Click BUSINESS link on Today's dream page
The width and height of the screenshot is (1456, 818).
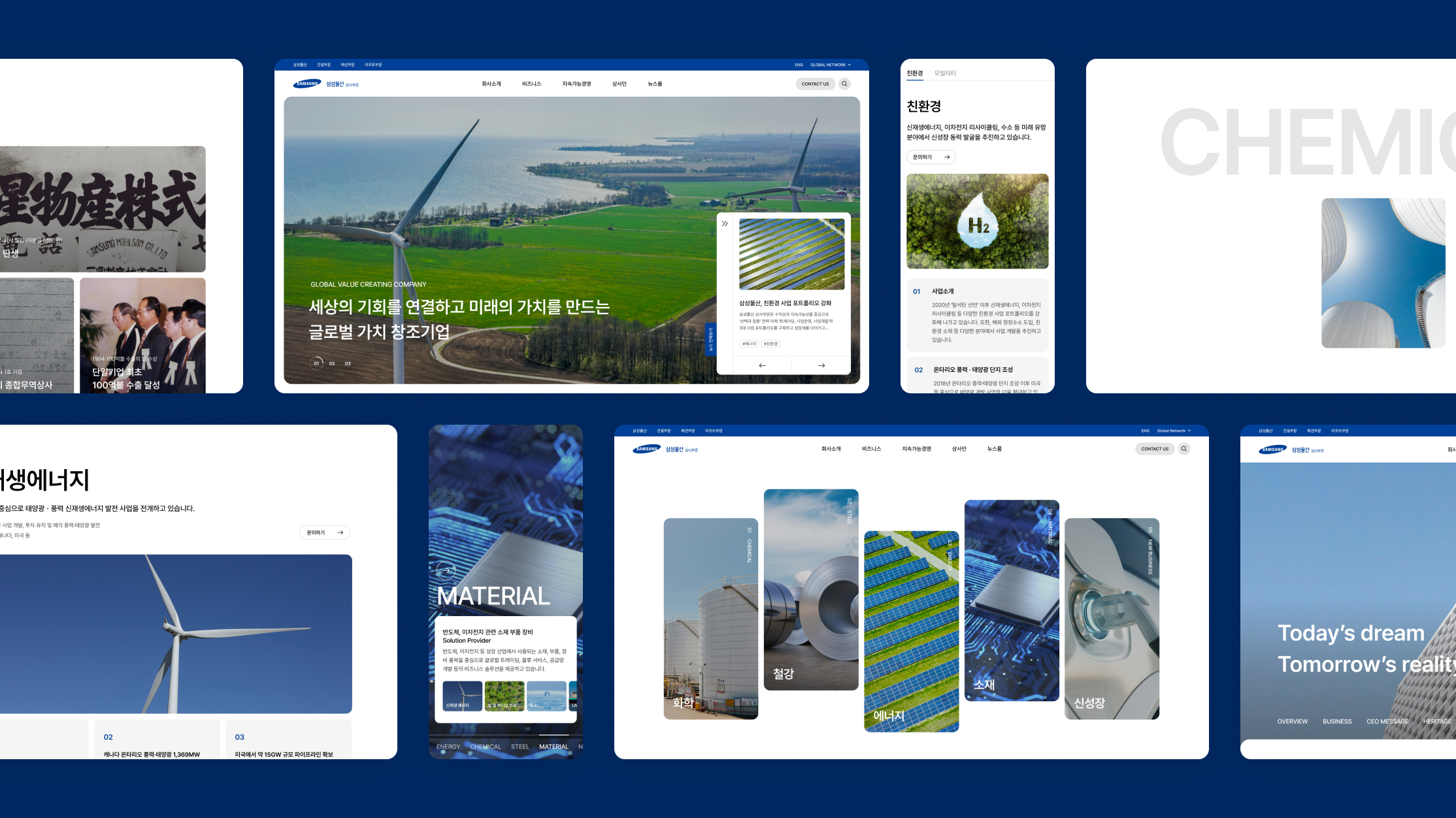(x=1337, y=721)
